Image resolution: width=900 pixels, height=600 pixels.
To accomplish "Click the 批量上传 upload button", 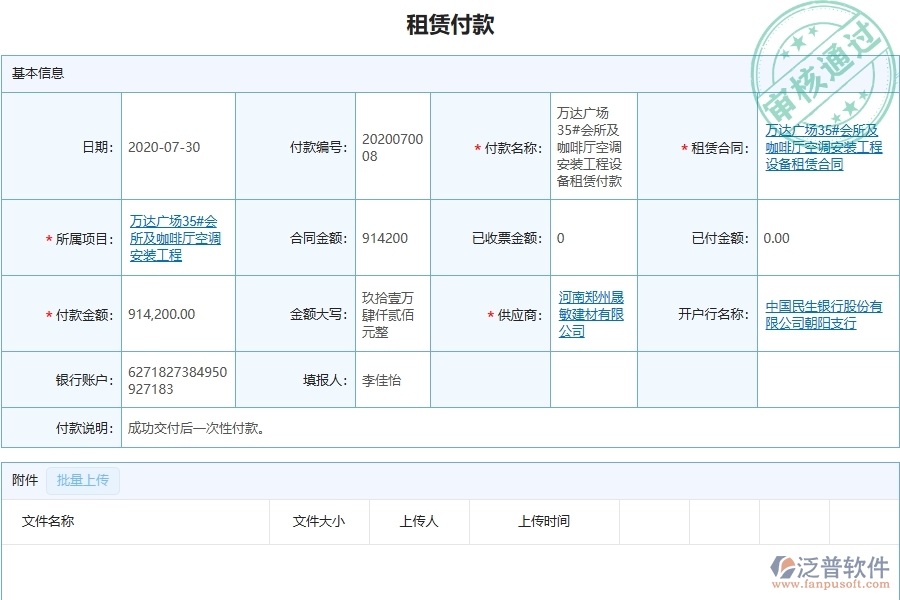I will click(82, 481).
